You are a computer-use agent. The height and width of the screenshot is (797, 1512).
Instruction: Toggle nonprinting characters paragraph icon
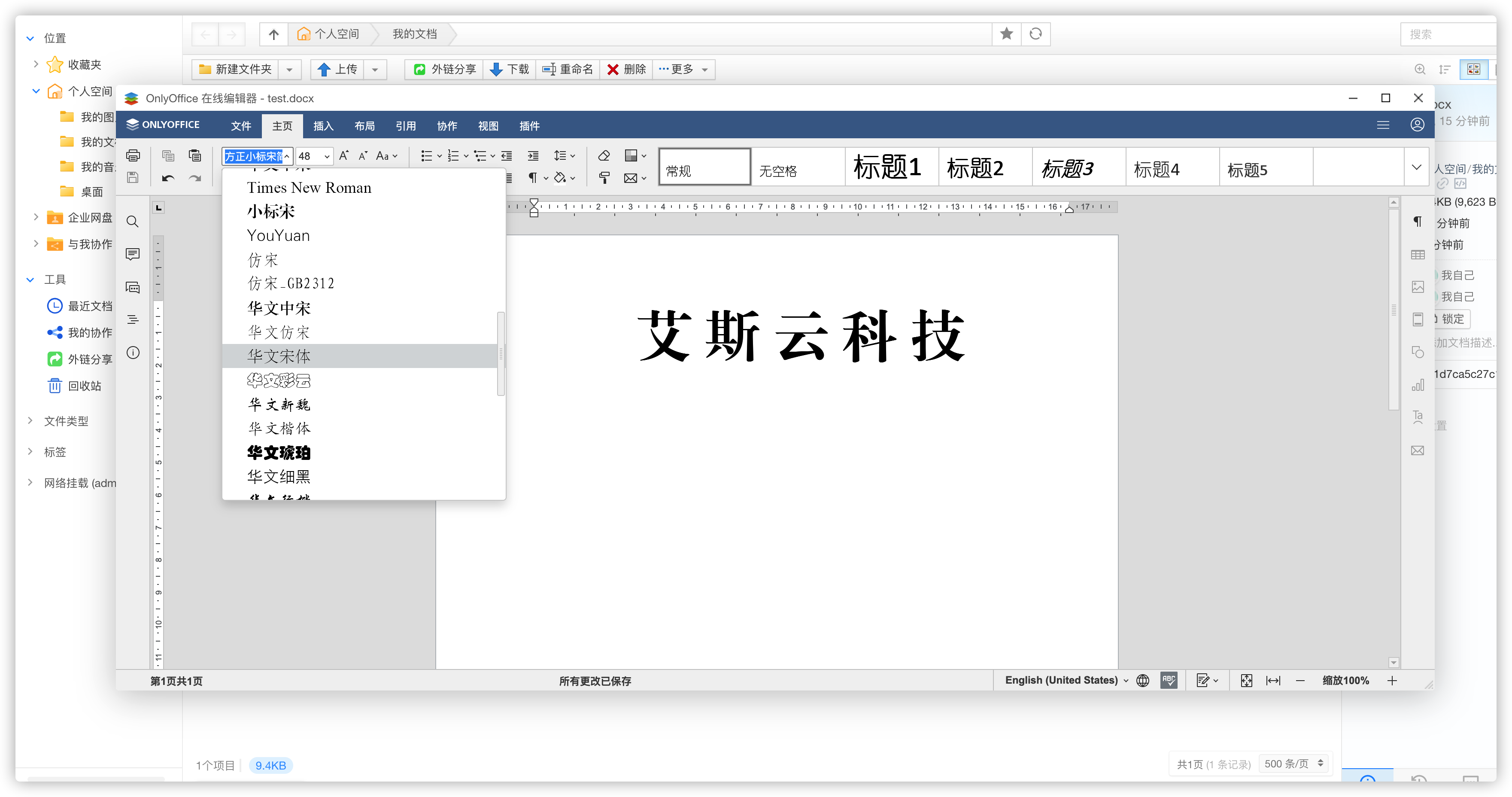[x=532, y=178]
